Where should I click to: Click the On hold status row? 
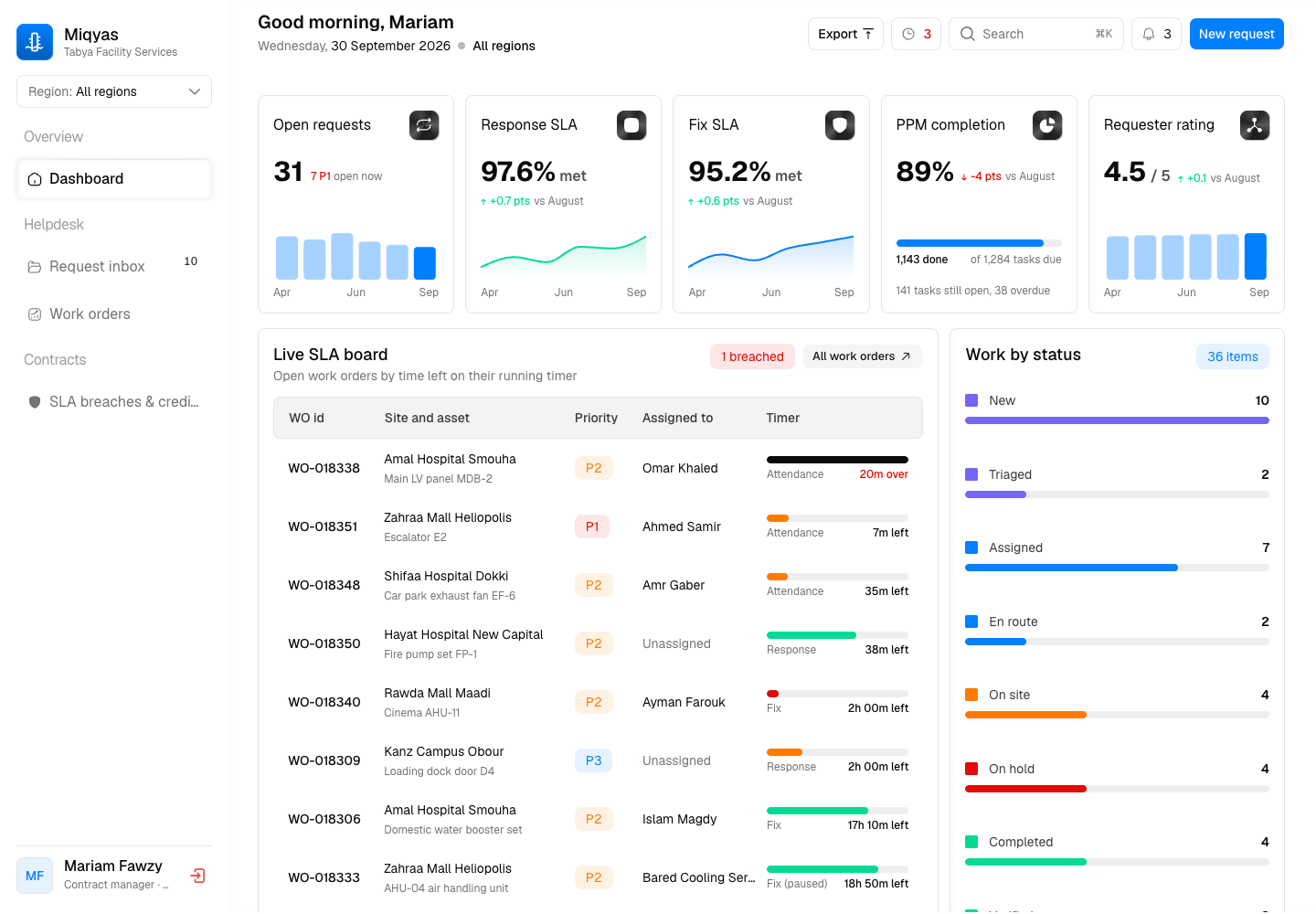(1117, 777)
